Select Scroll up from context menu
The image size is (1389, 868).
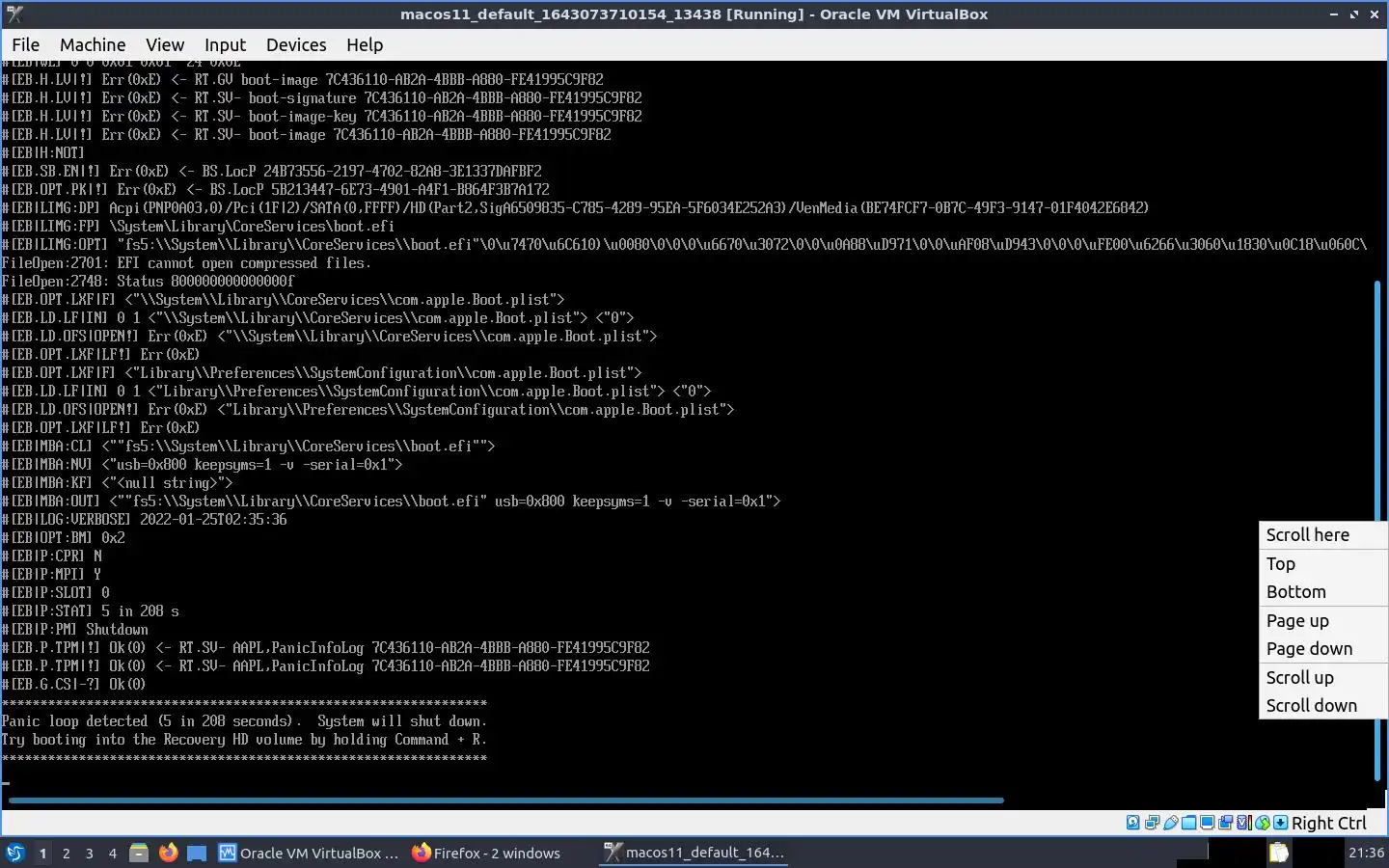1323,678
